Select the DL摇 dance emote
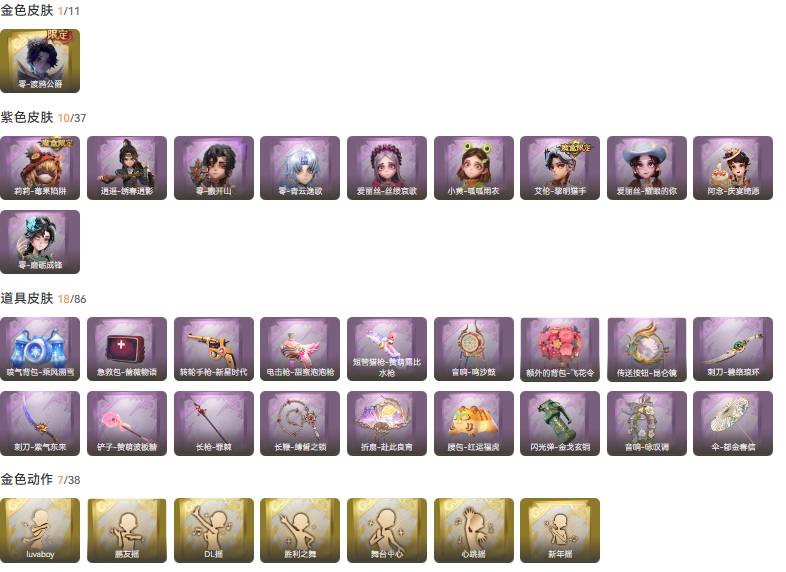This screenshot has height=572, width=786. click(x=214, y=530)
